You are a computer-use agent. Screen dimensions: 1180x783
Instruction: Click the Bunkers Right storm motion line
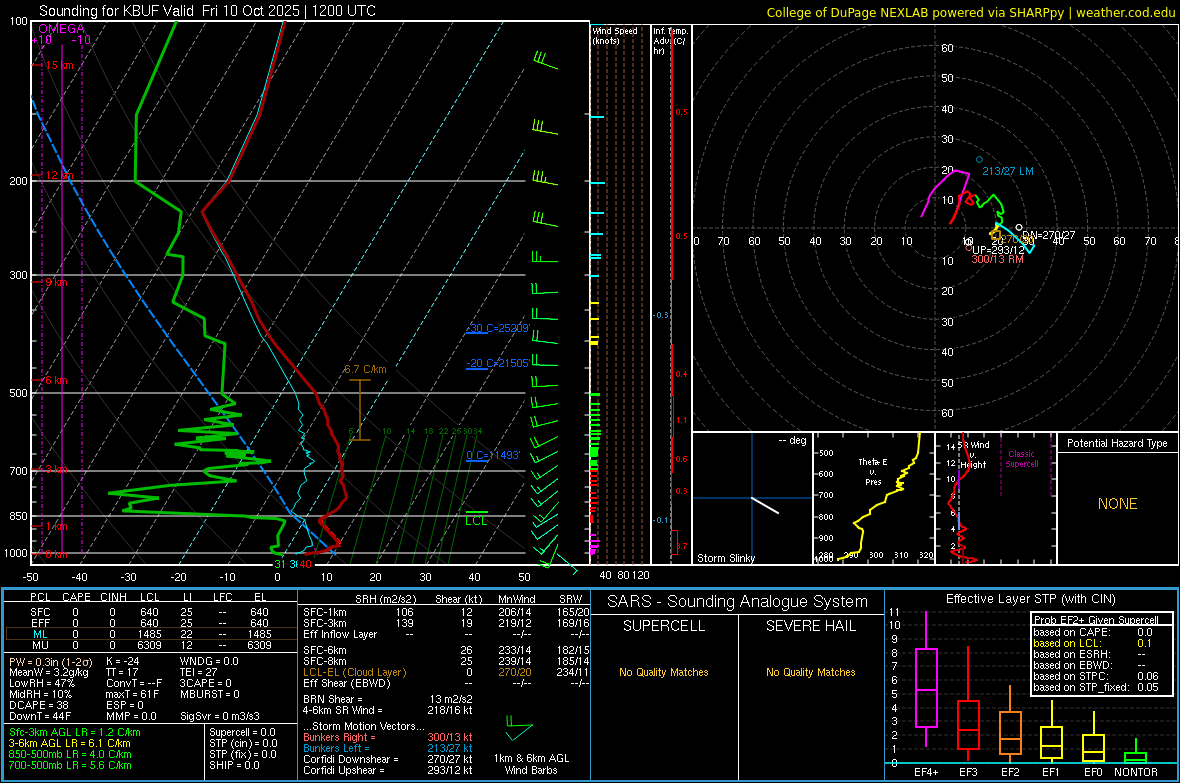click(x=388, y=738)
